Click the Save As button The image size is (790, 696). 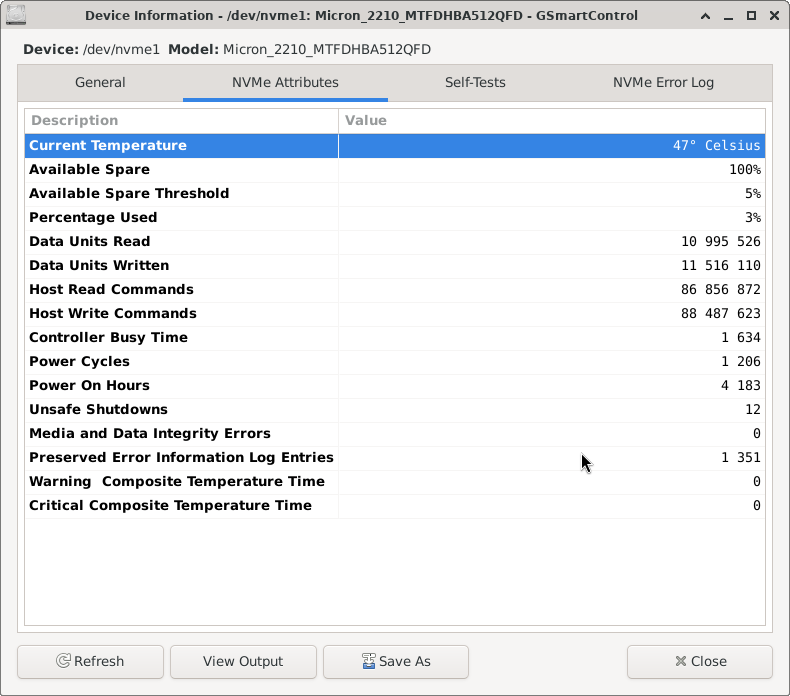[x=396, y=661]
